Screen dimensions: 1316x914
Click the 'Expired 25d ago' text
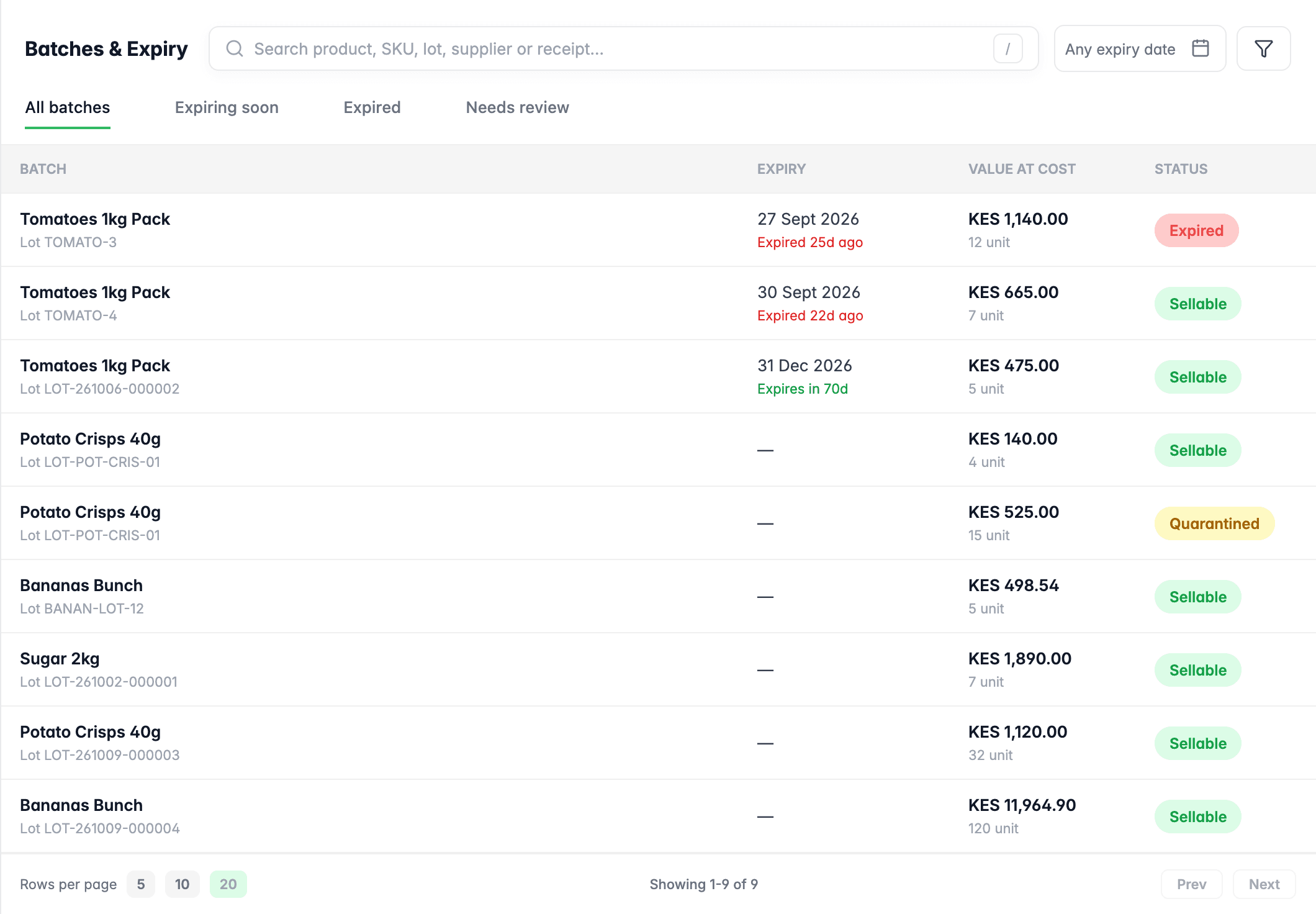coord(810,242)
